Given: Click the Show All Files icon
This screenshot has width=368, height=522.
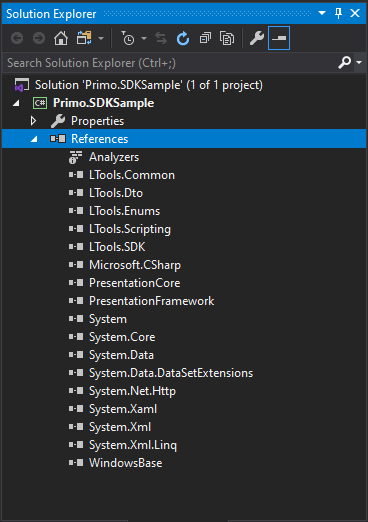Looking at the screenshot, I should [x=227, y=39].
